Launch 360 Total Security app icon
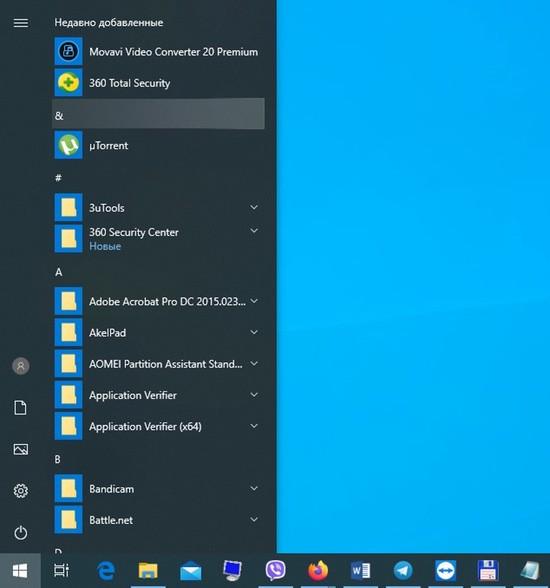The image size is (550, 588). 69,82
